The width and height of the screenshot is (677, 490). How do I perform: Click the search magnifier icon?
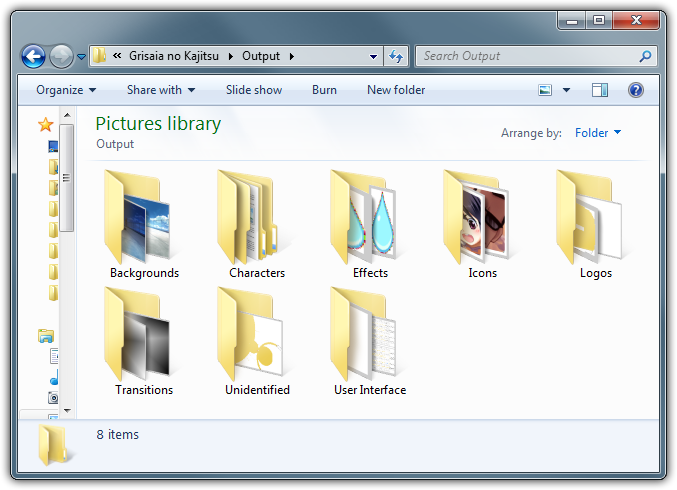[x=645, y=56]
